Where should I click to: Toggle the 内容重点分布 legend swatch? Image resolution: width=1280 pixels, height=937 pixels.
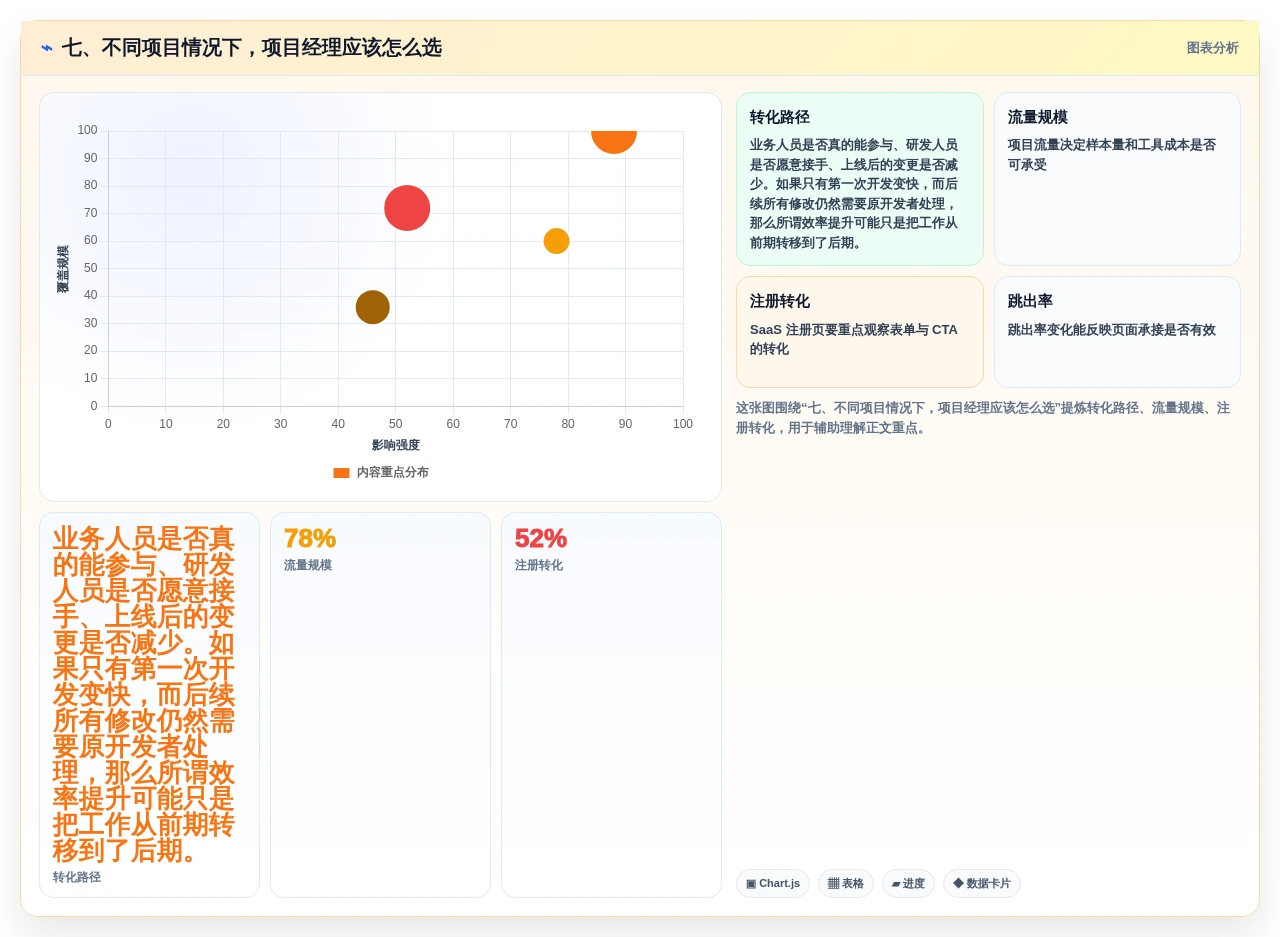click(x=341, y=473)
